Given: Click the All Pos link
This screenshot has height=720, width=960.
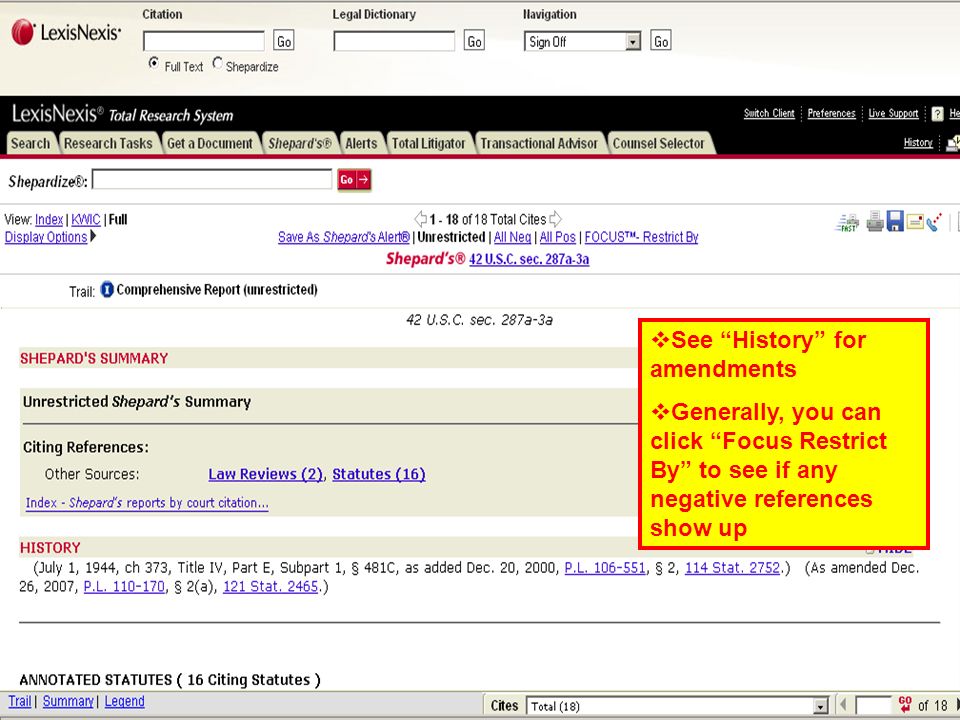Looking at the screenshot, I should pyautogui.click(x=558, y=237).
